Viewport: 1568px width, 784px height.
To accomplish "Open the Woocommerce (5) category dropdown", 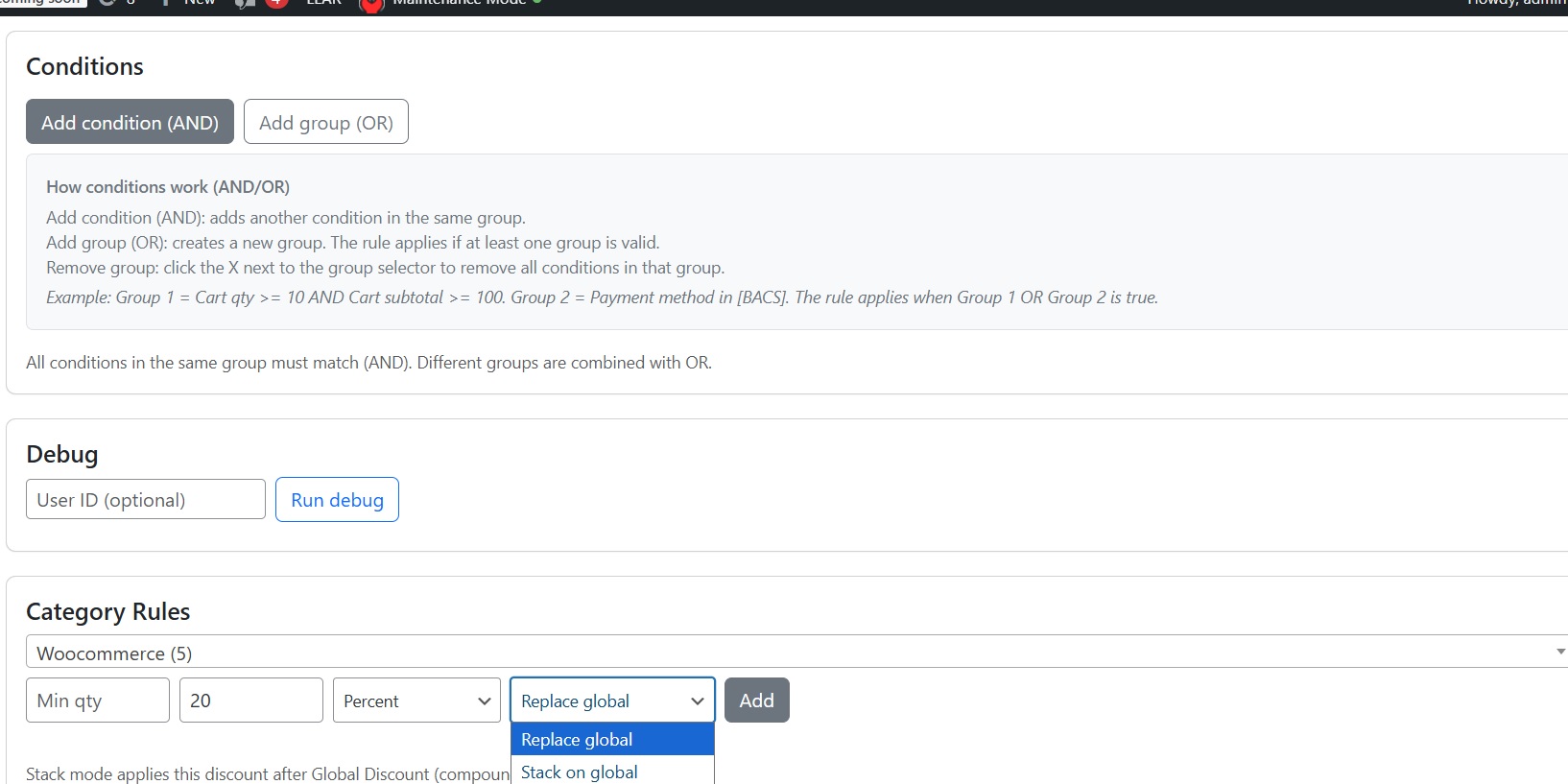I will pos(796,652).
